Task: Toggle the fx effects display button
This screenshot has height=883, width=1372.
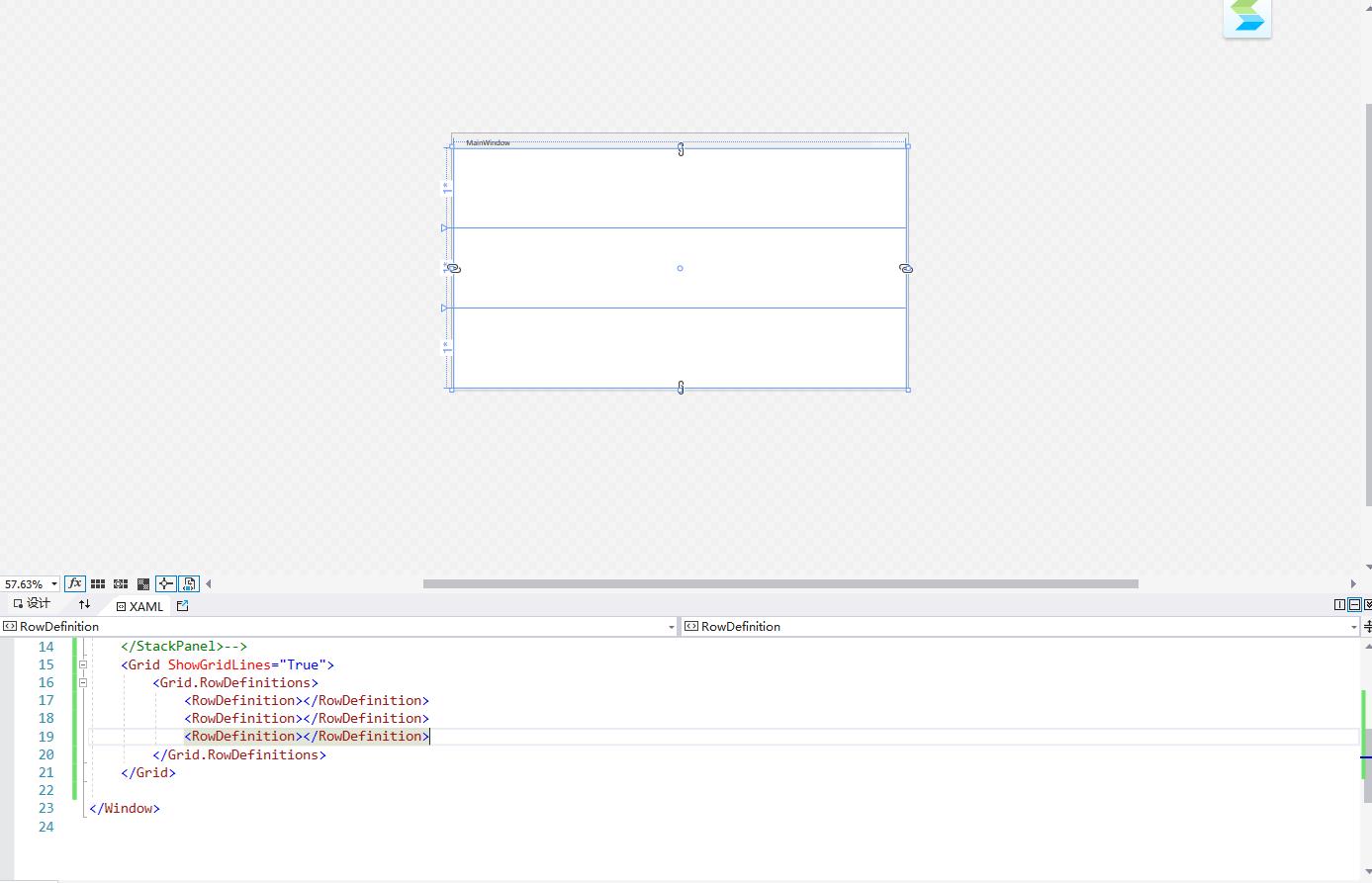Action: [75, 583]
